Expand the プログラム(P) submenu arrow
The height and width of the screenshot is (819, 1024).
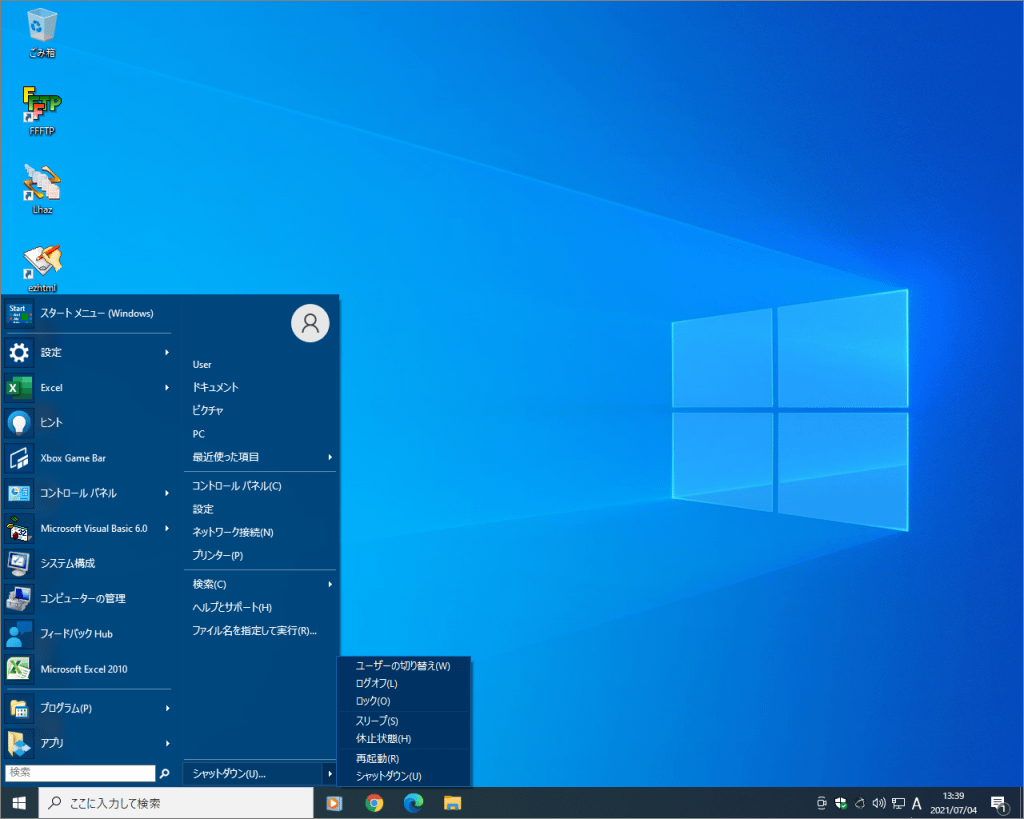point(167,708)
